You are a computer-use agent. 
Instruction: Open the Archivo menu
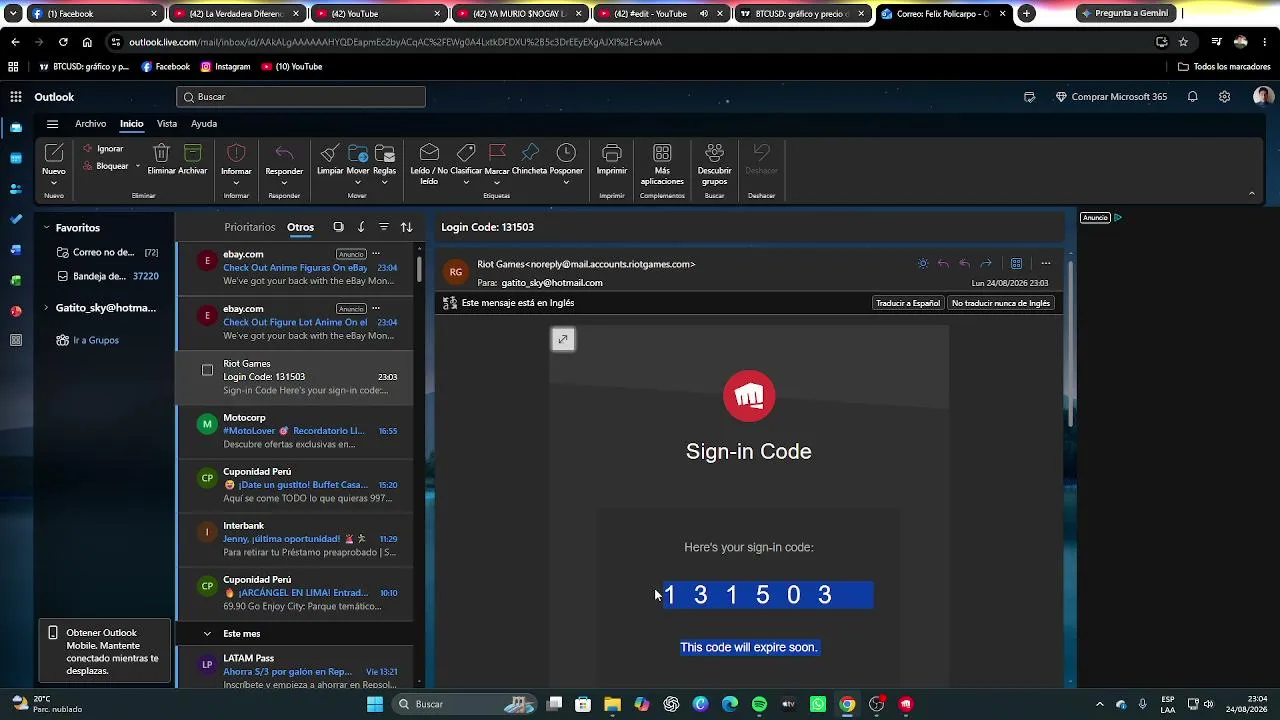pos(90,124)
